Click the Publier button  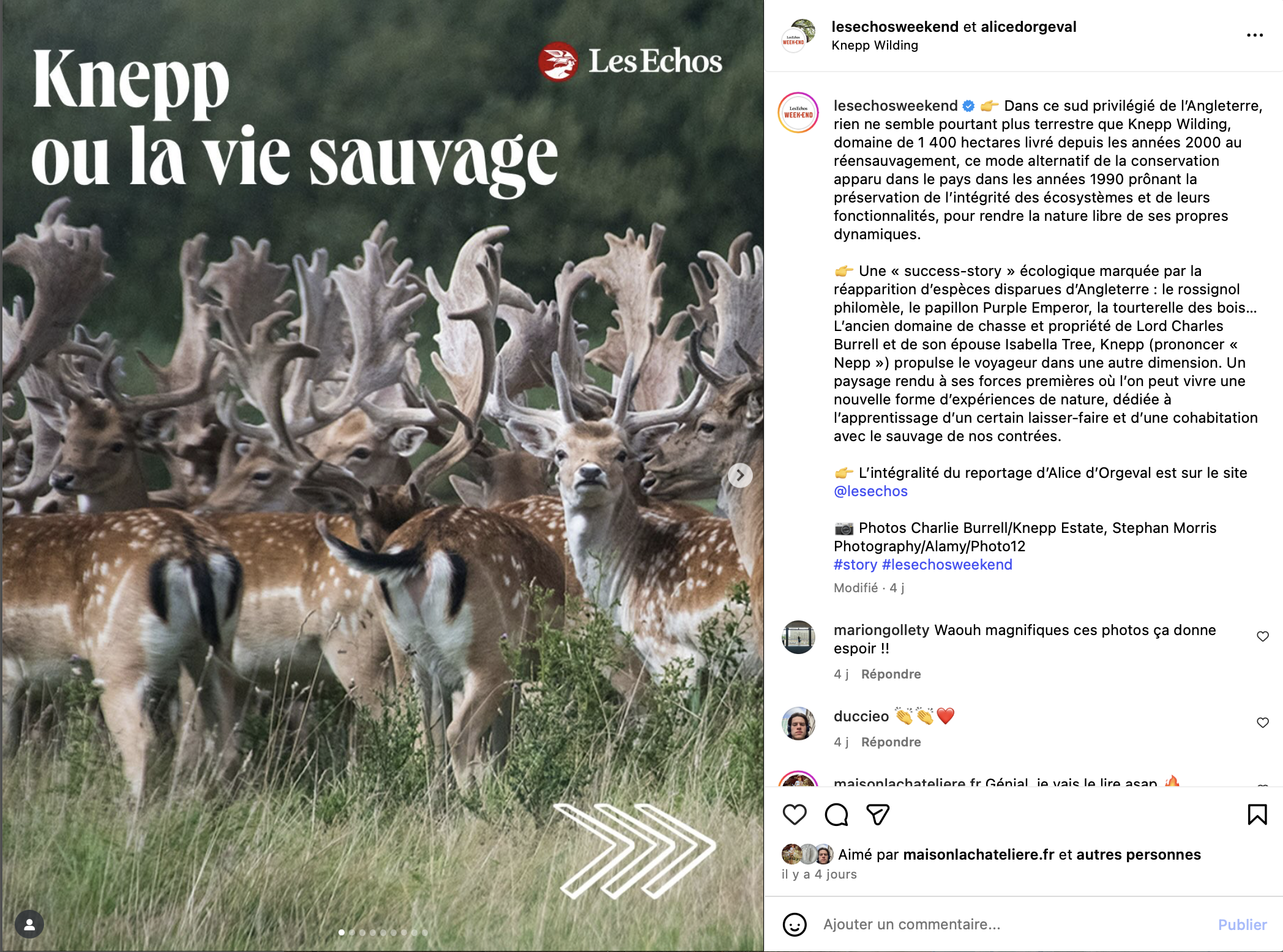1242,924
